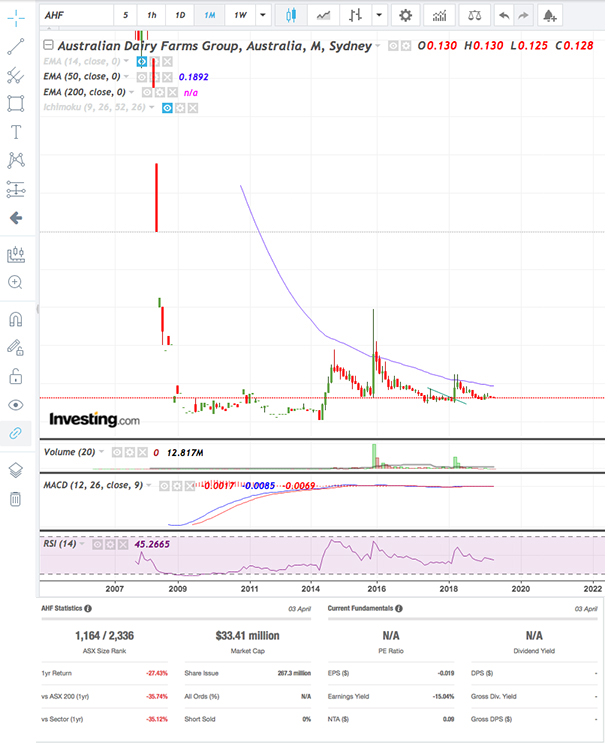Viewport: 609px width, 748px height.
Task: Switch to 5 minute interval
Action: point(125,15)
